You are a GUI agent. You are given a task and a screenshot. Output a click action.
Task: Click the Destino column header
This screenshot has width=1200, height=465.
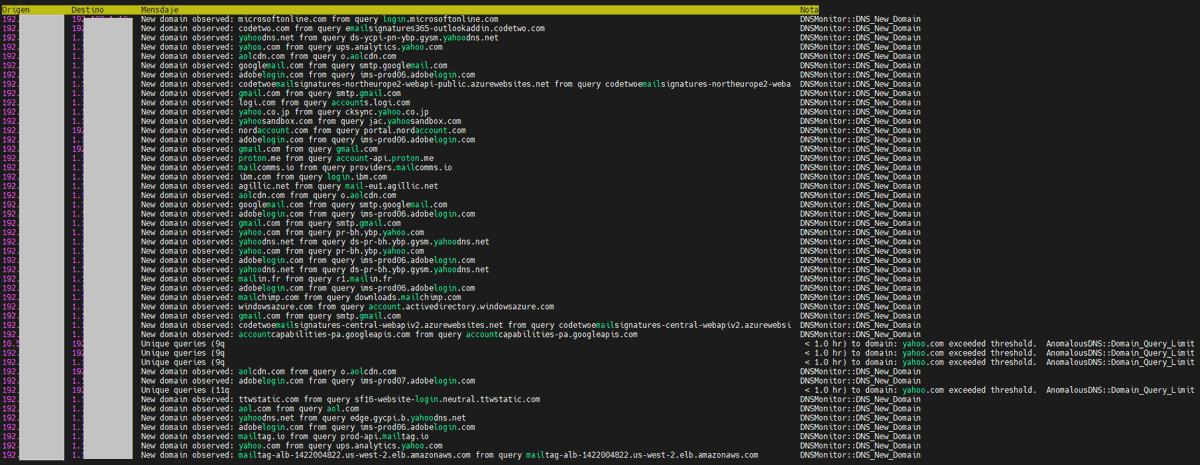click(x=87, y=9)
